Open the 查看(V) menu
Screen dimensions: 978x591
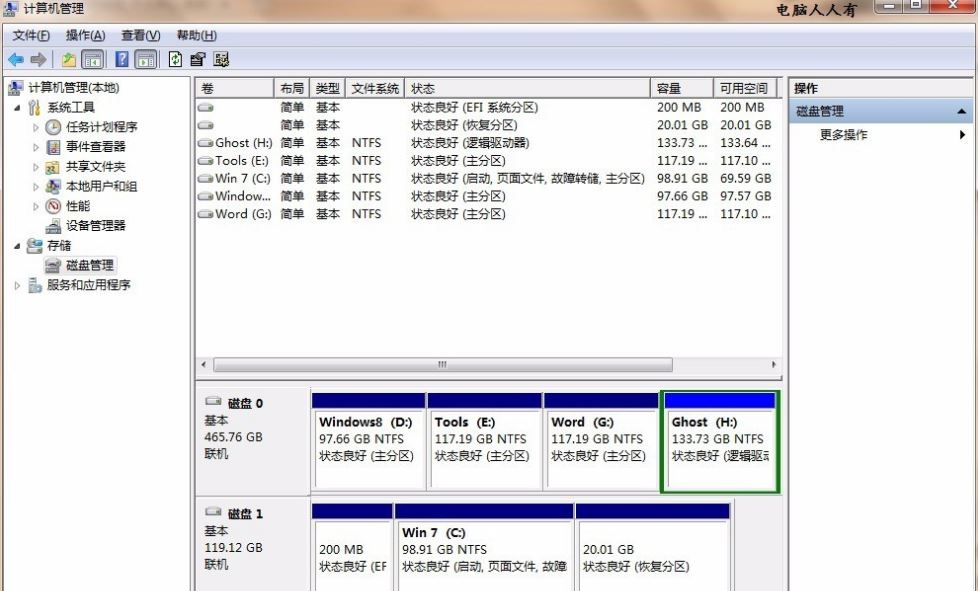(x=140, y=36)
